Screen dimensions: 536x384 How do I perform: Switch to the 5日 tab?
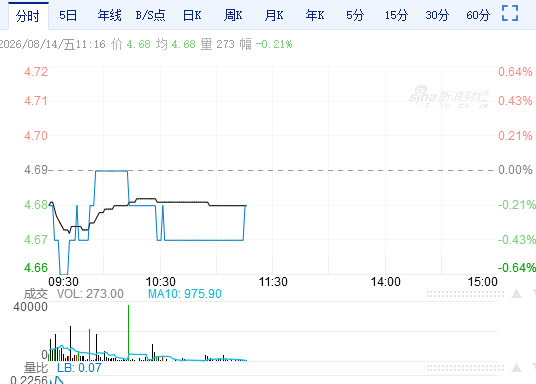(68, 15)
